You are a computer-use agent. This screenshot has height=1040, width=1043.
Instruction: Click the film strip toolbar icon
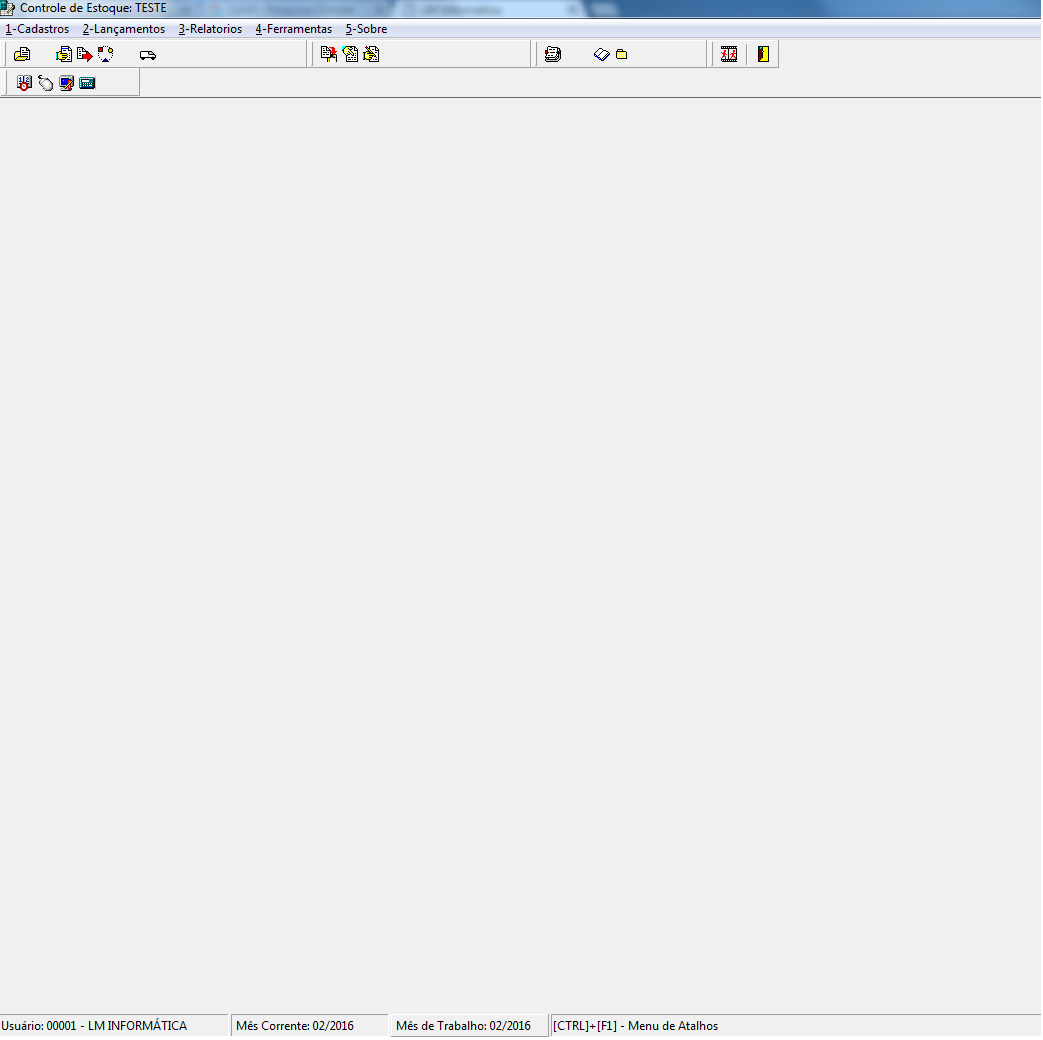729,55
